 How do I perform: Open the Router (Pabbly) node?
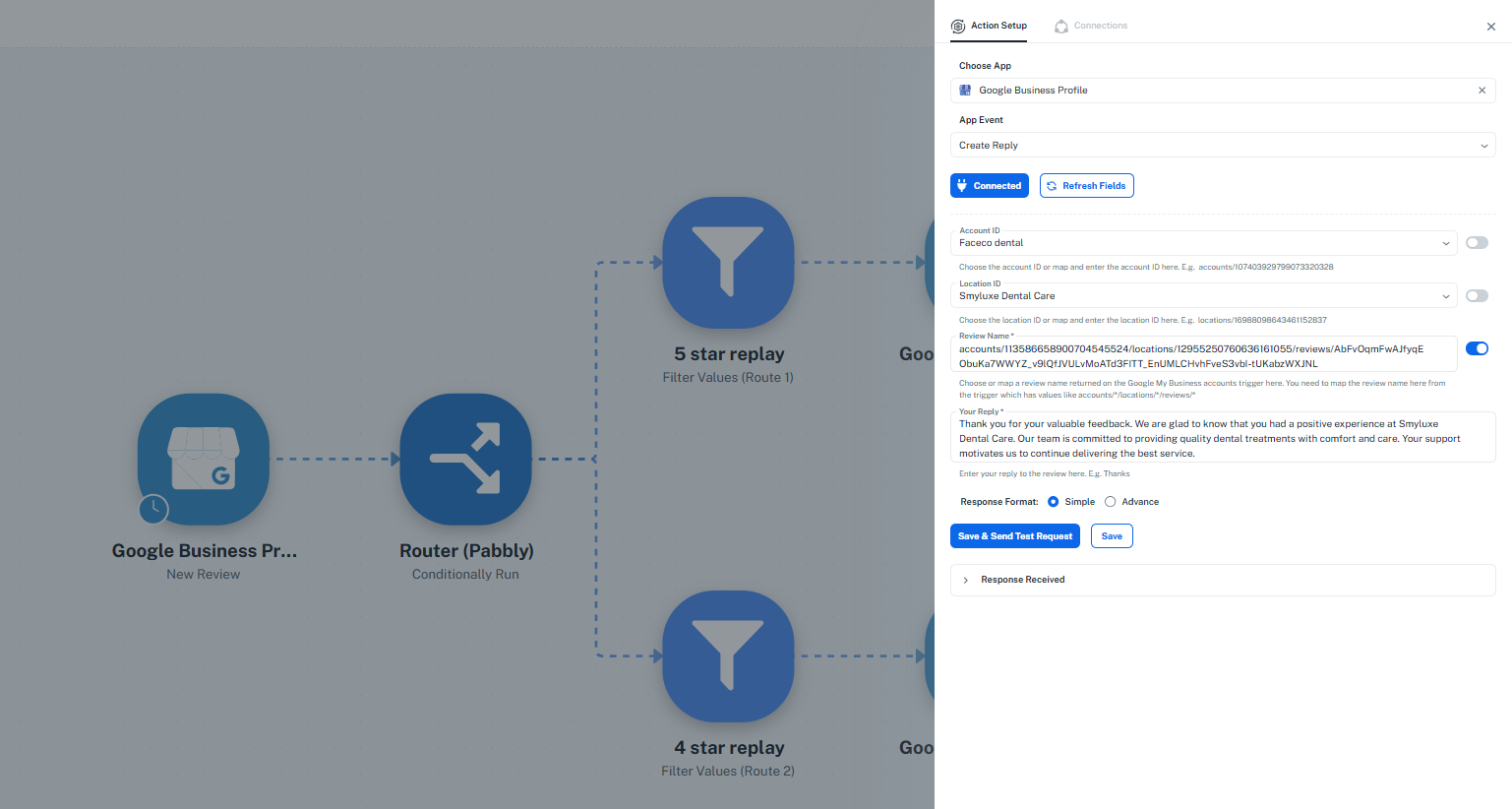point(465,459)
